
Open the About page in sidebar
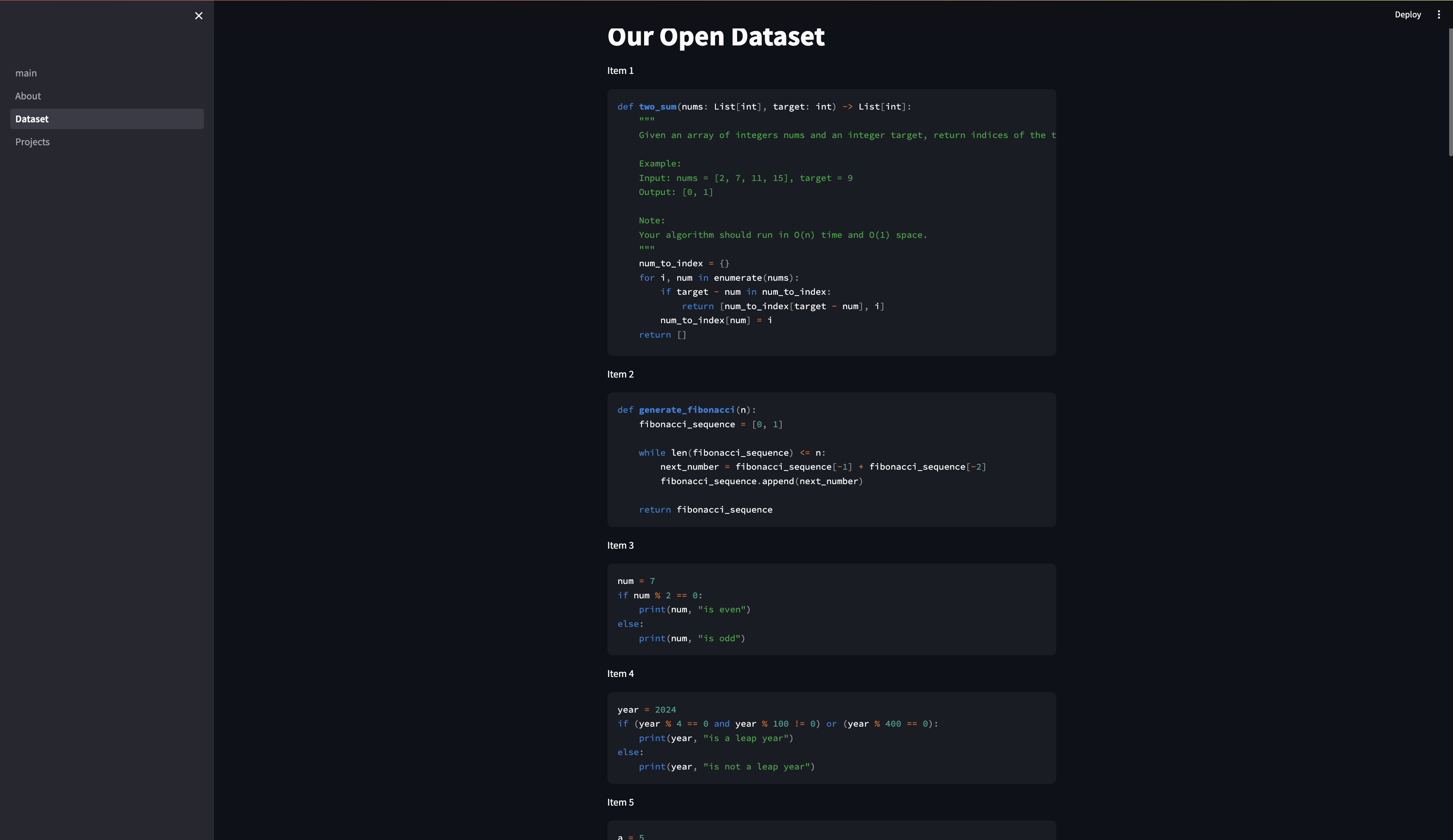28,96
